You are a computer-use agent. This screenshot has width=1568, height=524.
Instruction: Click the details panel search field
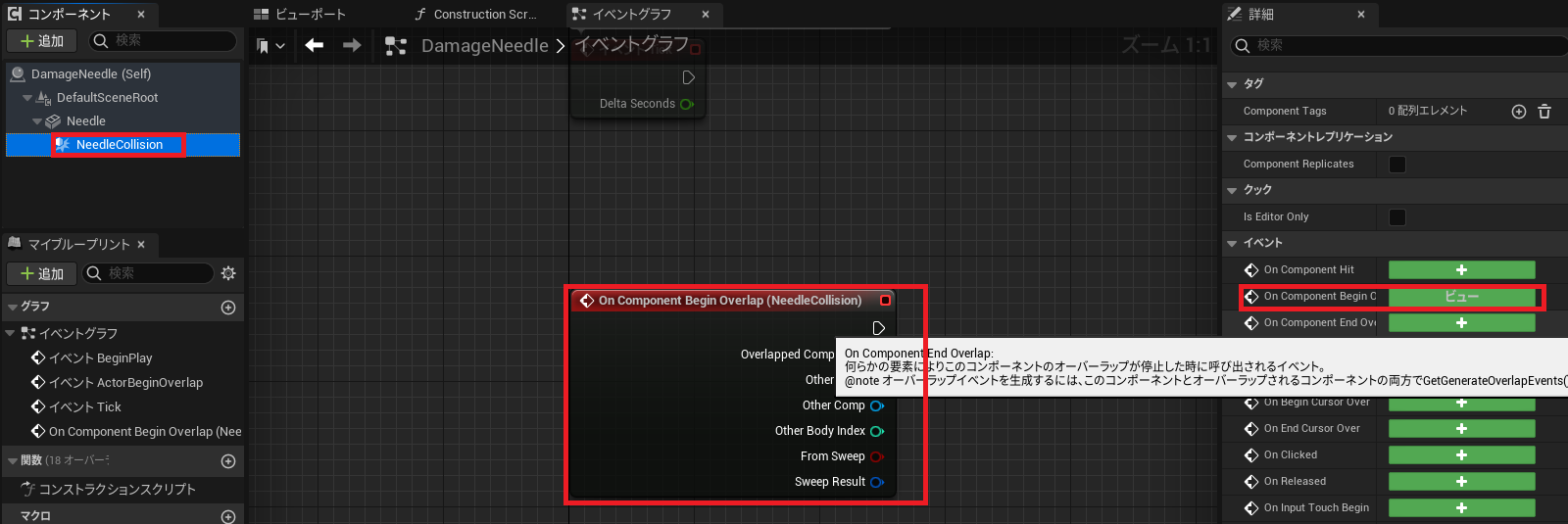[1401, 45]
